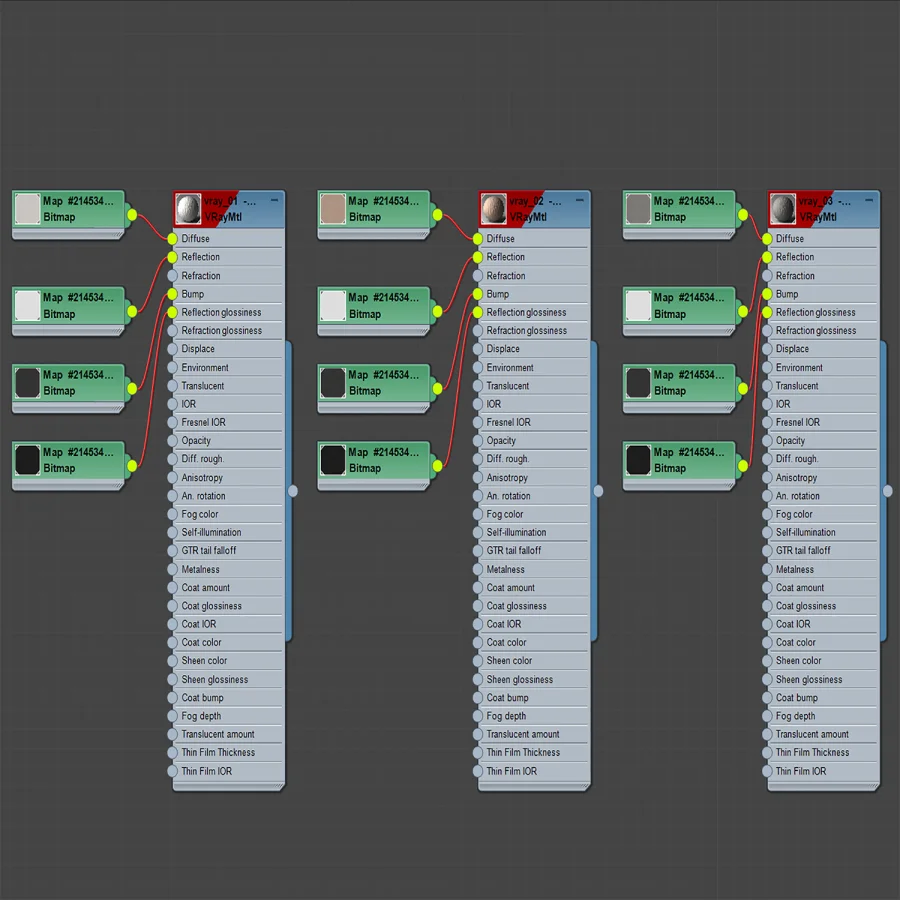
Task: Click the Coat bump input socket on vray_03
Action: [x=767, y=697]
